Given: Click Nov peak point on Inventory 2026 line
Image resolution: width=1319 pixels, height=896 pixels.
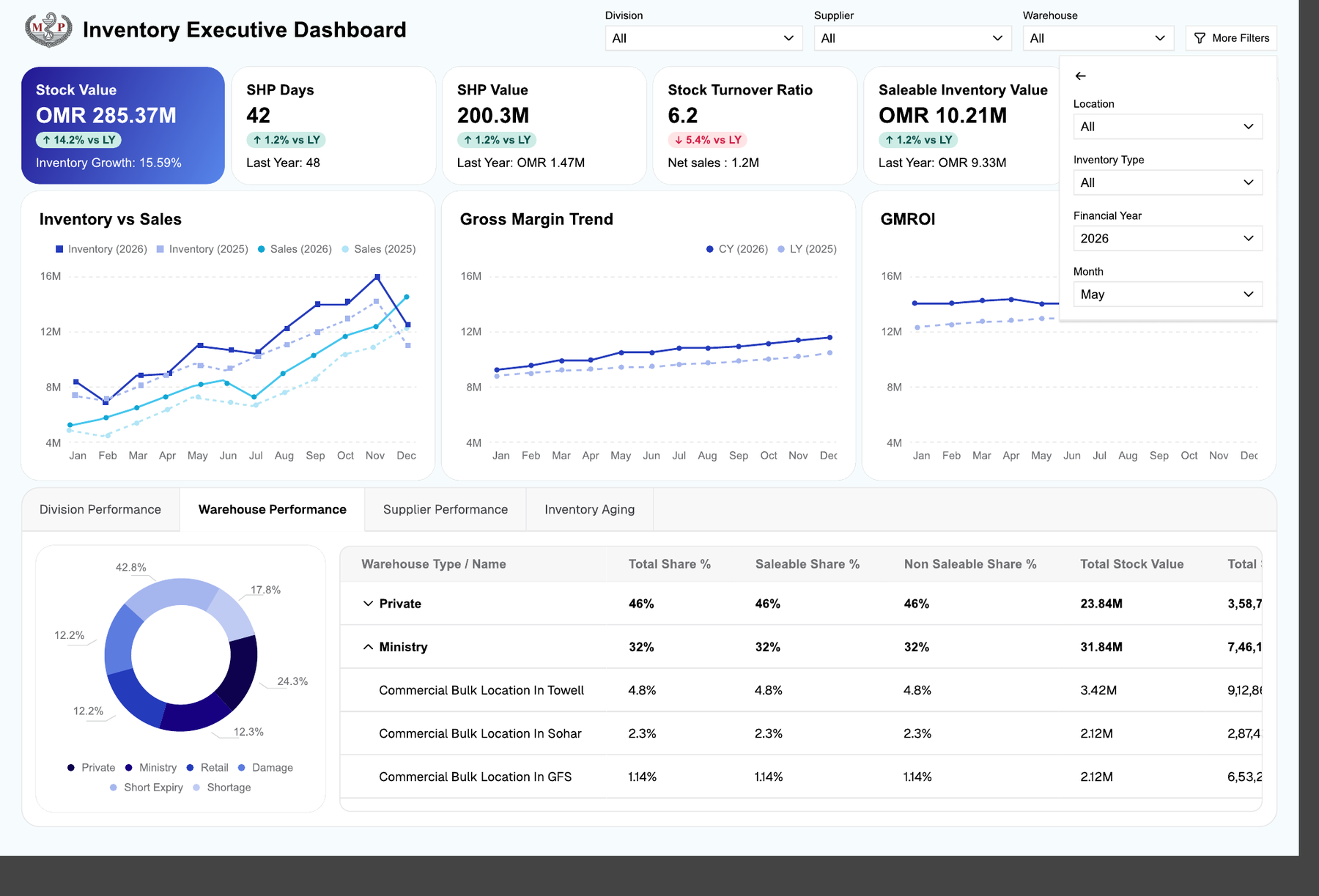Looking at the screenshot, I should [x=377, y=277].
